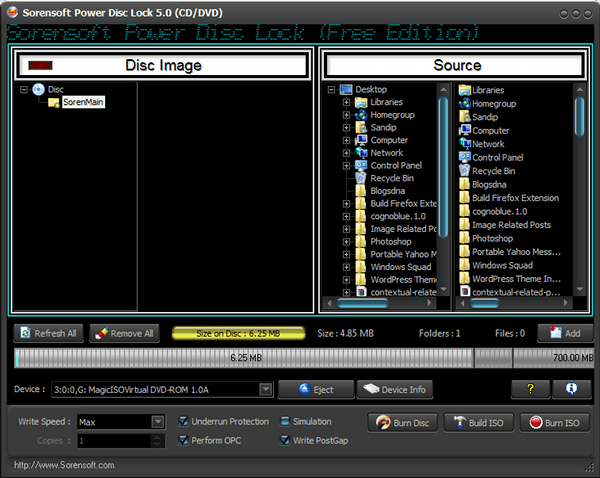Uncheck Perform OPC
The width and height of the screenshot is (600, 478).
[x=184, y=440]
